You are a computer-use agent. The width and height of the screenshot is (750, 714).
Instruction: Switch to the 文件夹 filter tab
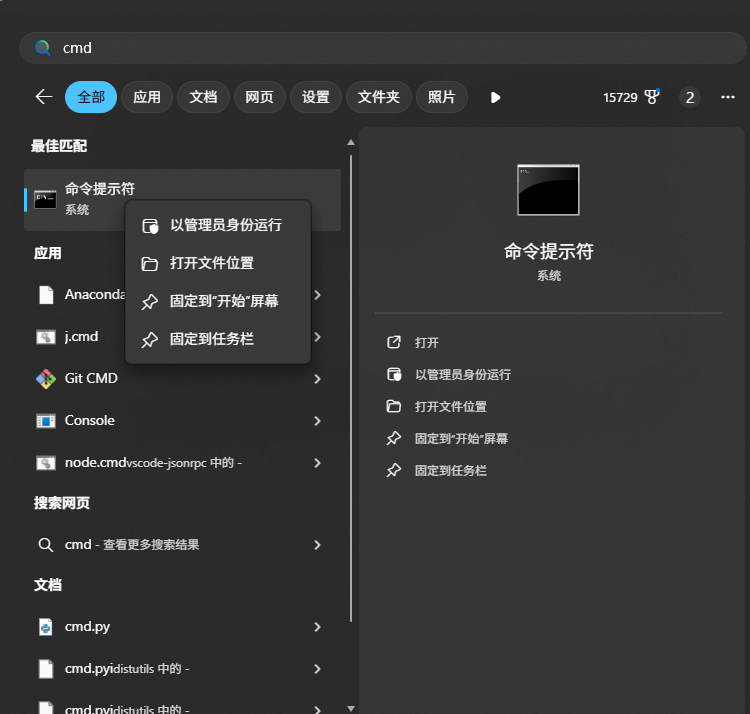(x=379, y=97)
